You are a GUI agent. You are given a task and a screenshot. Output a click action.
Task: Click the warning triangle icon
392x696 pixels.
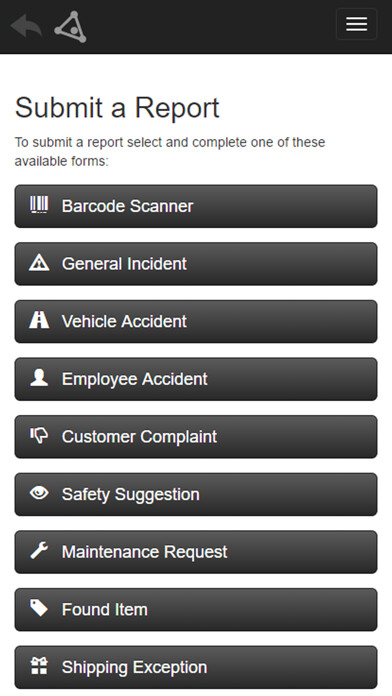coord(39,263)
